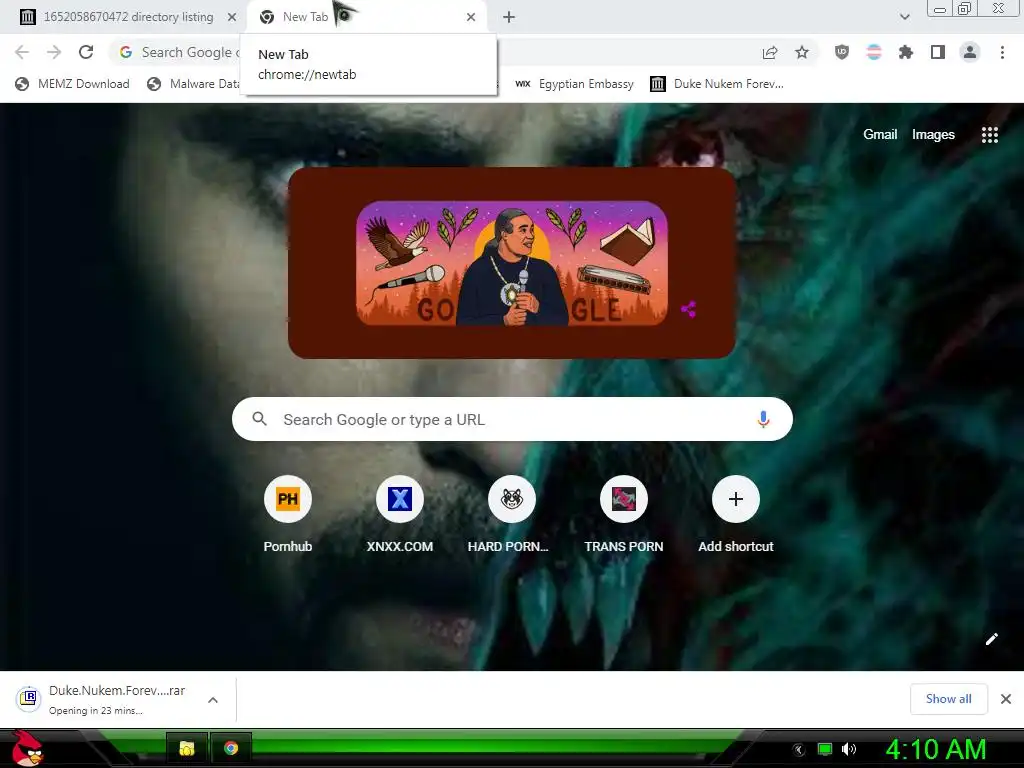Open the volume speaker tray icon
This screenshot has height=768, width=1024.
tap(849, 749)
